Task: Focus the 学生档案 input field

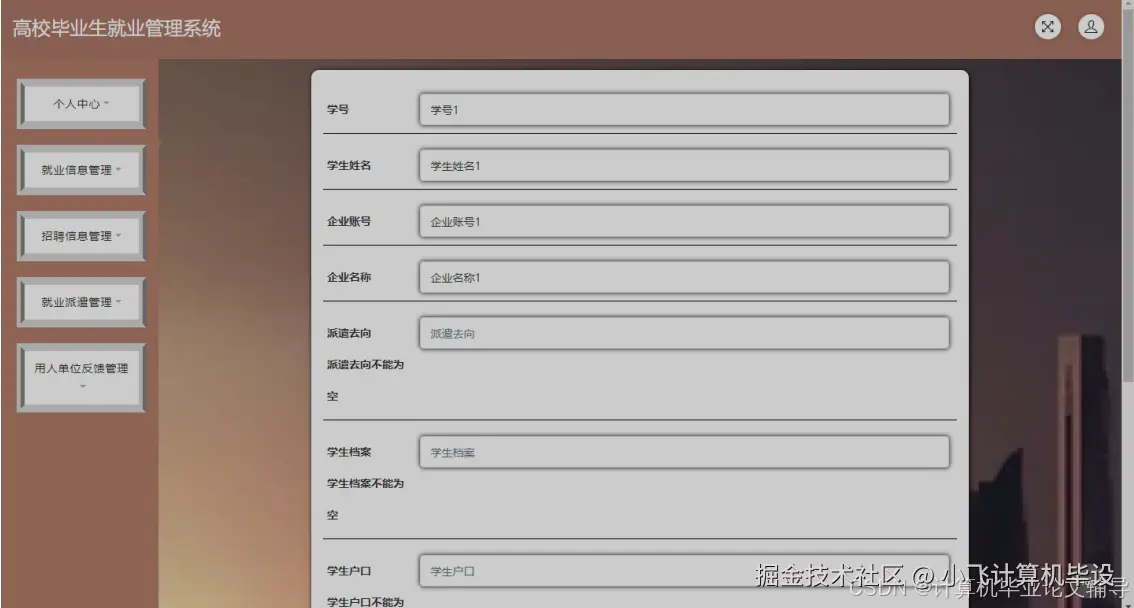Action: [x=683, y=452]
